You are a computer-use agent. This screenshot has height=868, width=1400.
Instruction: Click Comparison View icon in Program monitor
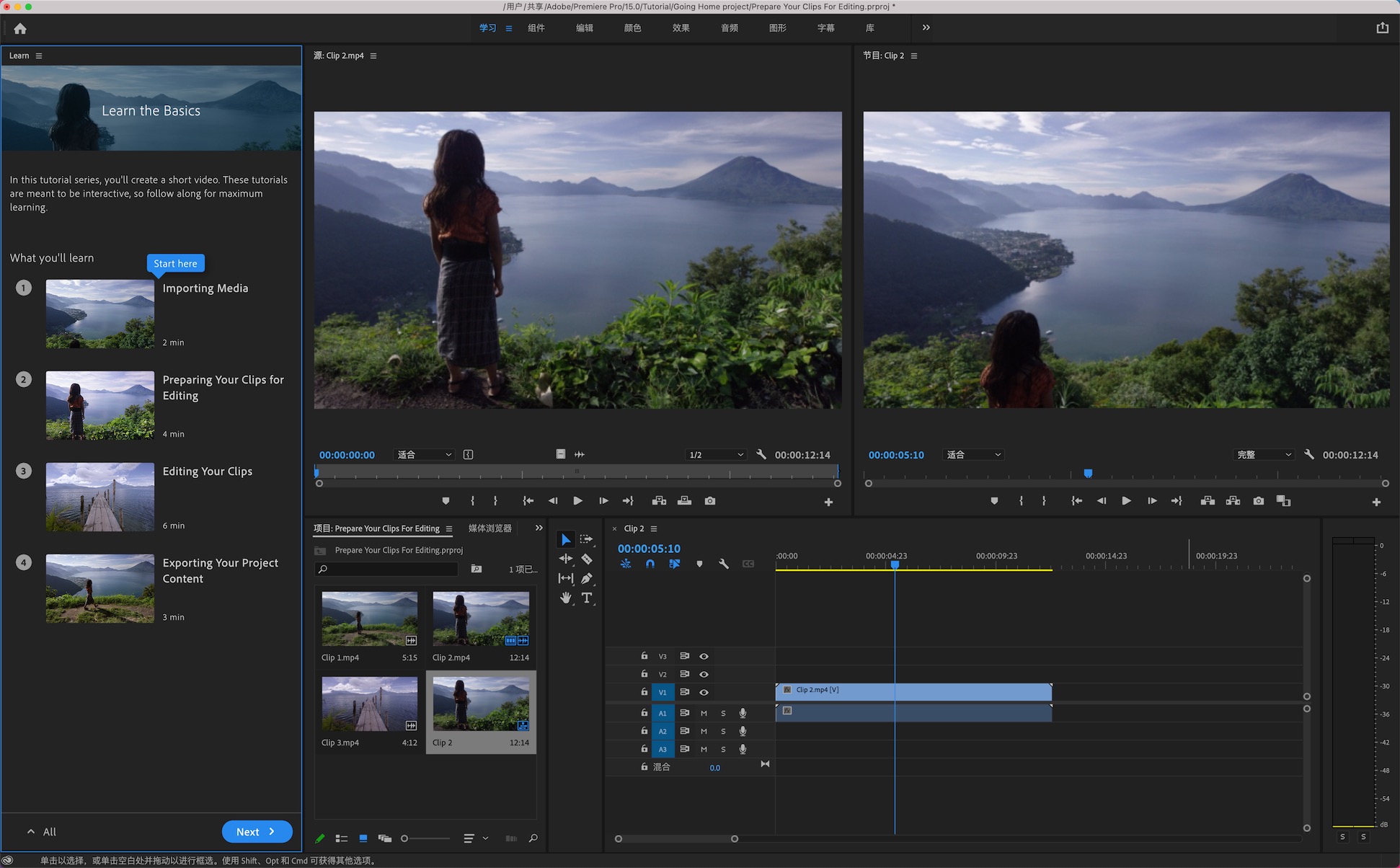(1284, 501)
